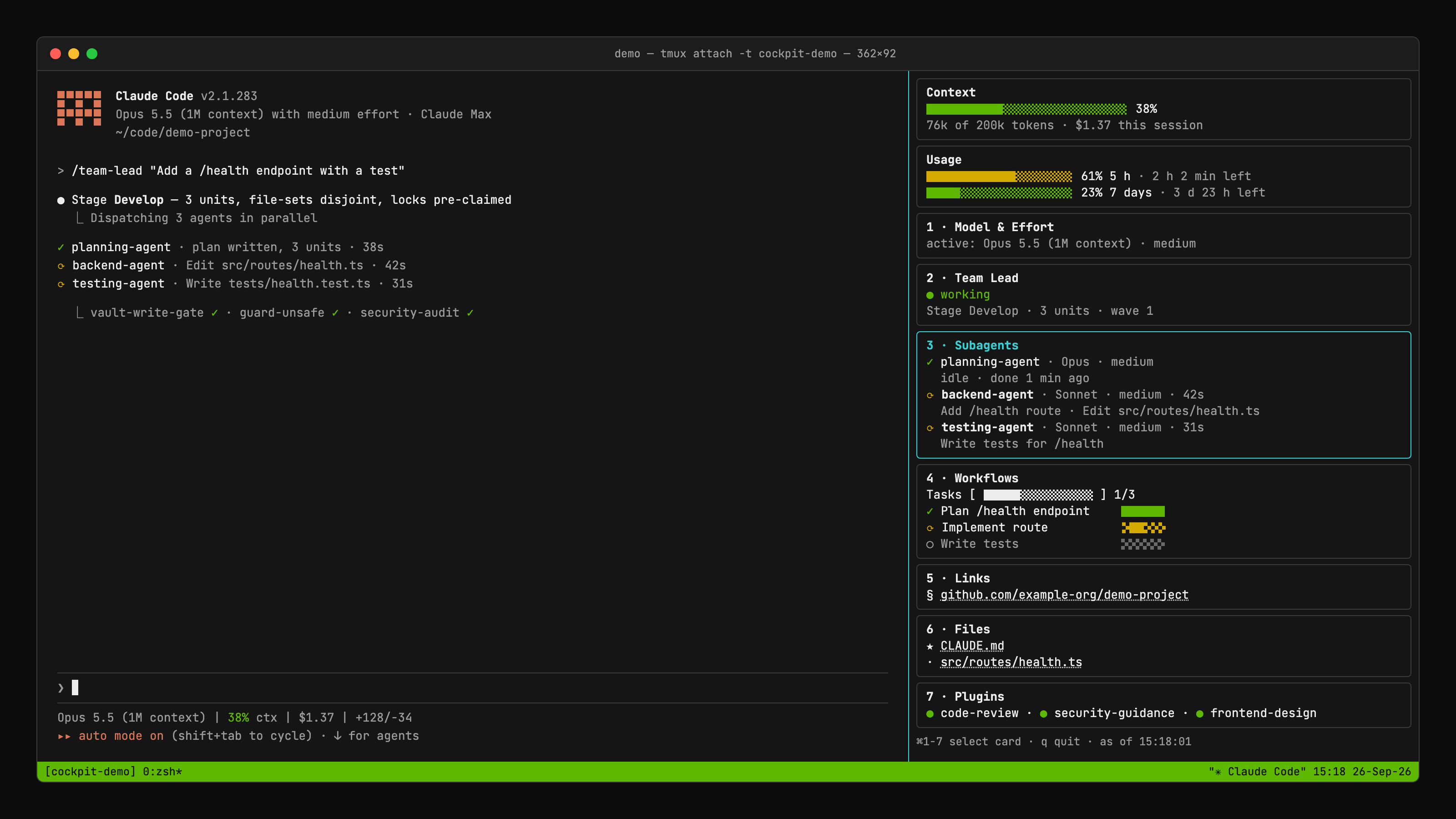Click the spinner beside backend-agent in Subagents card

(930, 395)
